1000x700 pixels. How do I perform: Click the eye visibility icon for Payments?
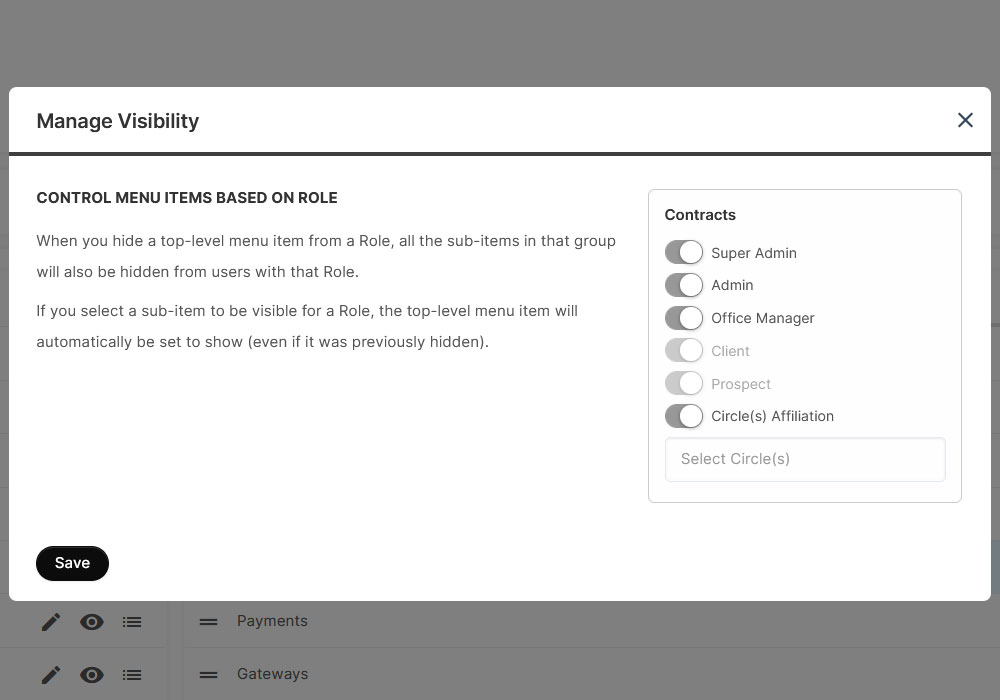pos(92,622)
